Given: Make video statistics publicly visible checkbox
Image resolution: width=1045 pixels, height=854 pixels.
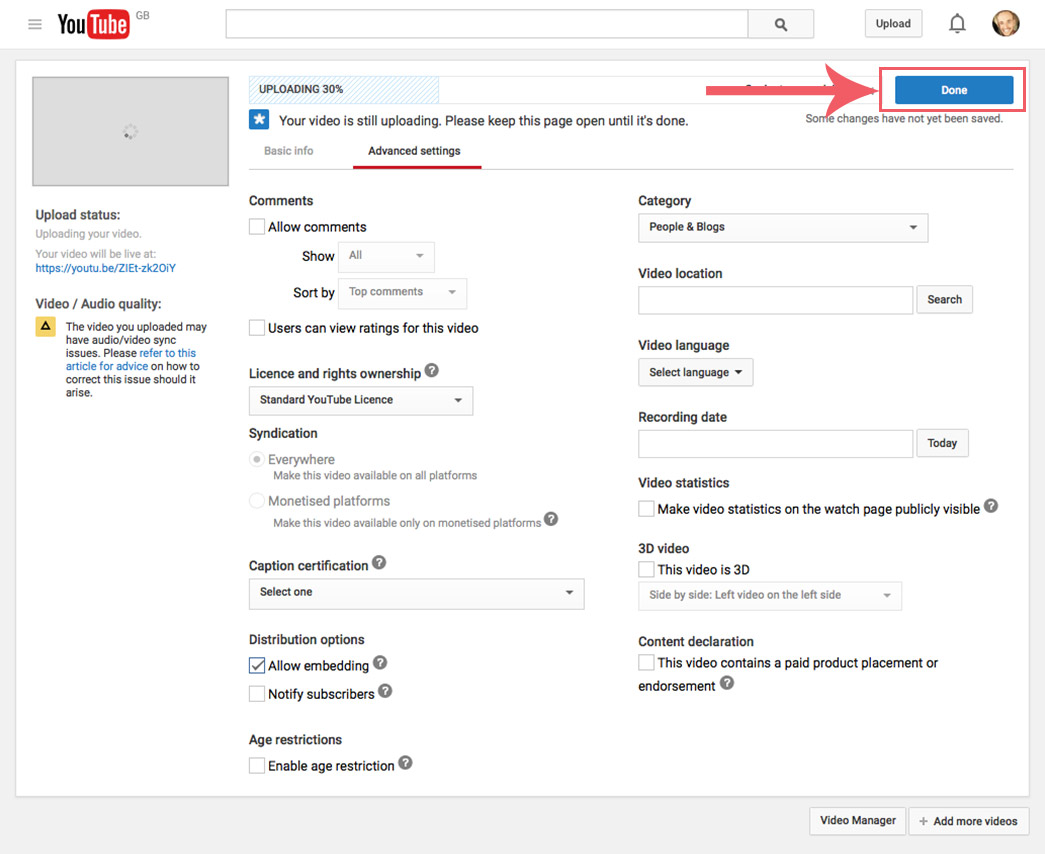Looking at the screenshot, I should pos(646,509).
